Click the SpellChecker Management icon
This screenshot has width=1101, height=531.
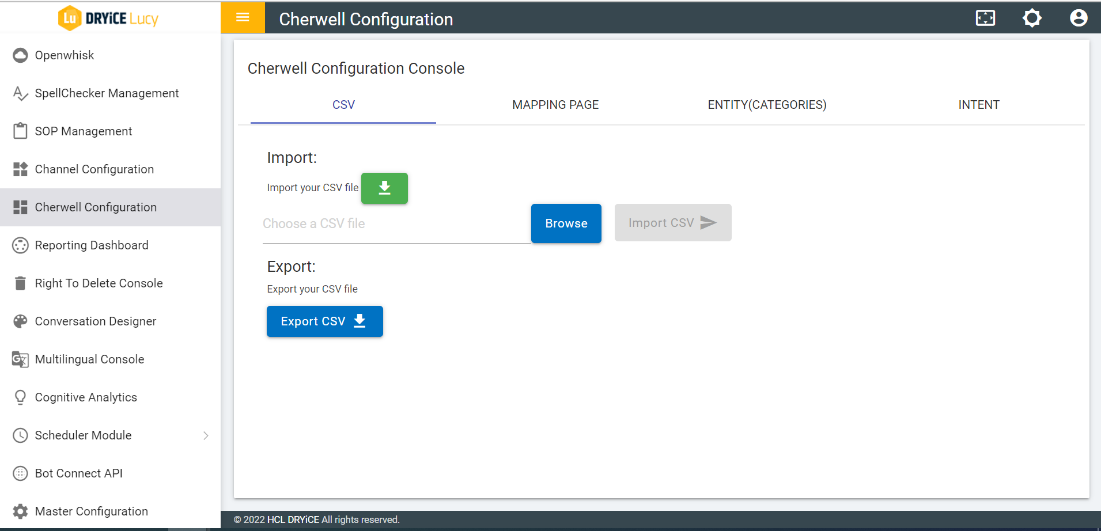(x=20, y=93)
